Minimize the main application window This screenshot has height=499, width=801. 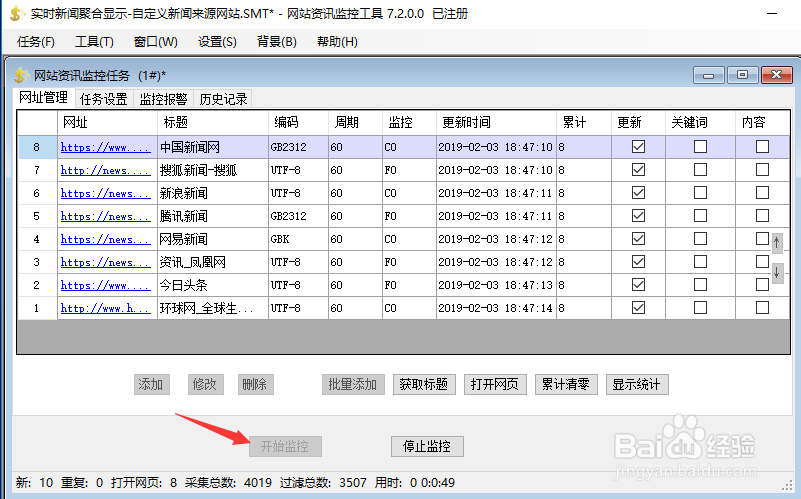(x=772, y=14)
